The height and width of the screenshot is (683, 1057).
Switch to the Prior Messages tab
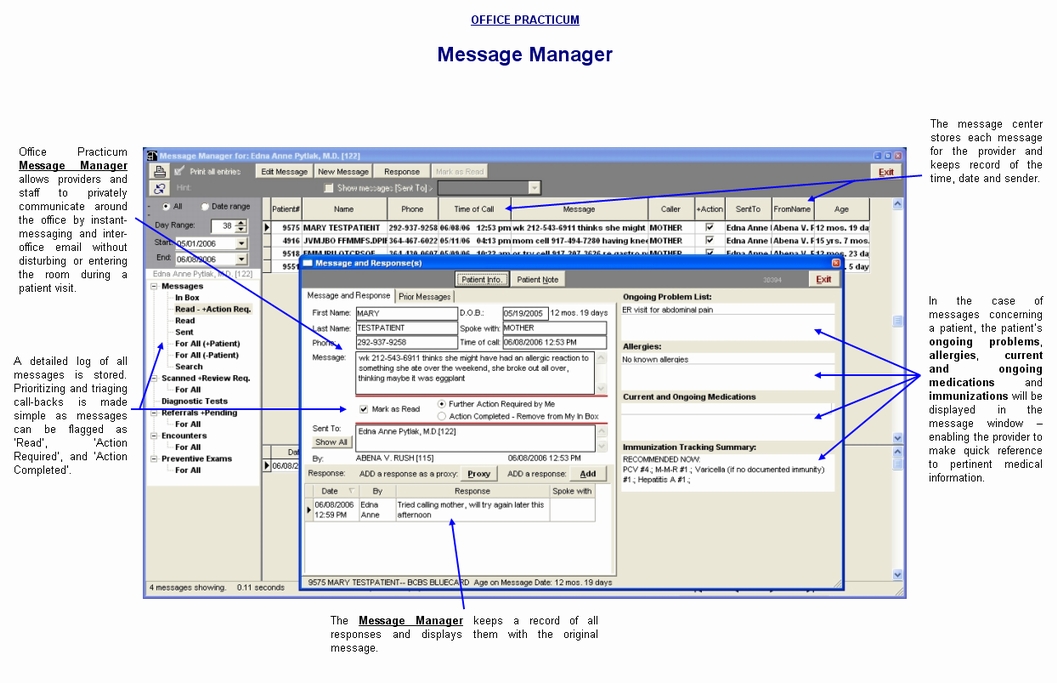[424, 296]
